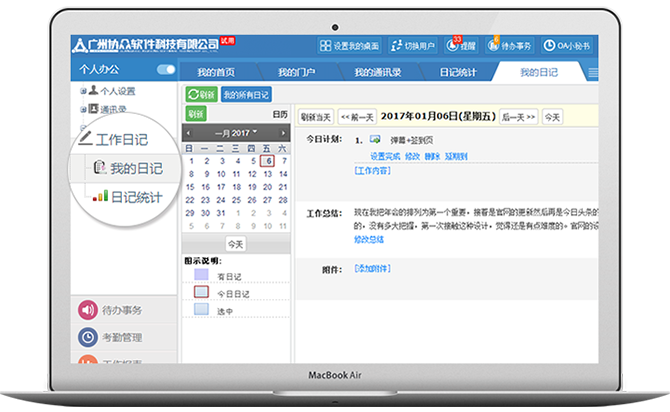Open 待办事务 in the top toolbar
The image size is (670, 412).
pyautogui.click(x=494, y=46)
